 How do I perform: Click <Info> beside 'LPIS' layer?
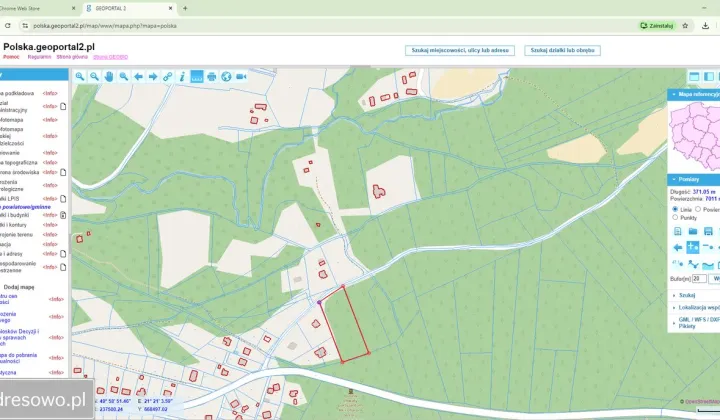50,199
